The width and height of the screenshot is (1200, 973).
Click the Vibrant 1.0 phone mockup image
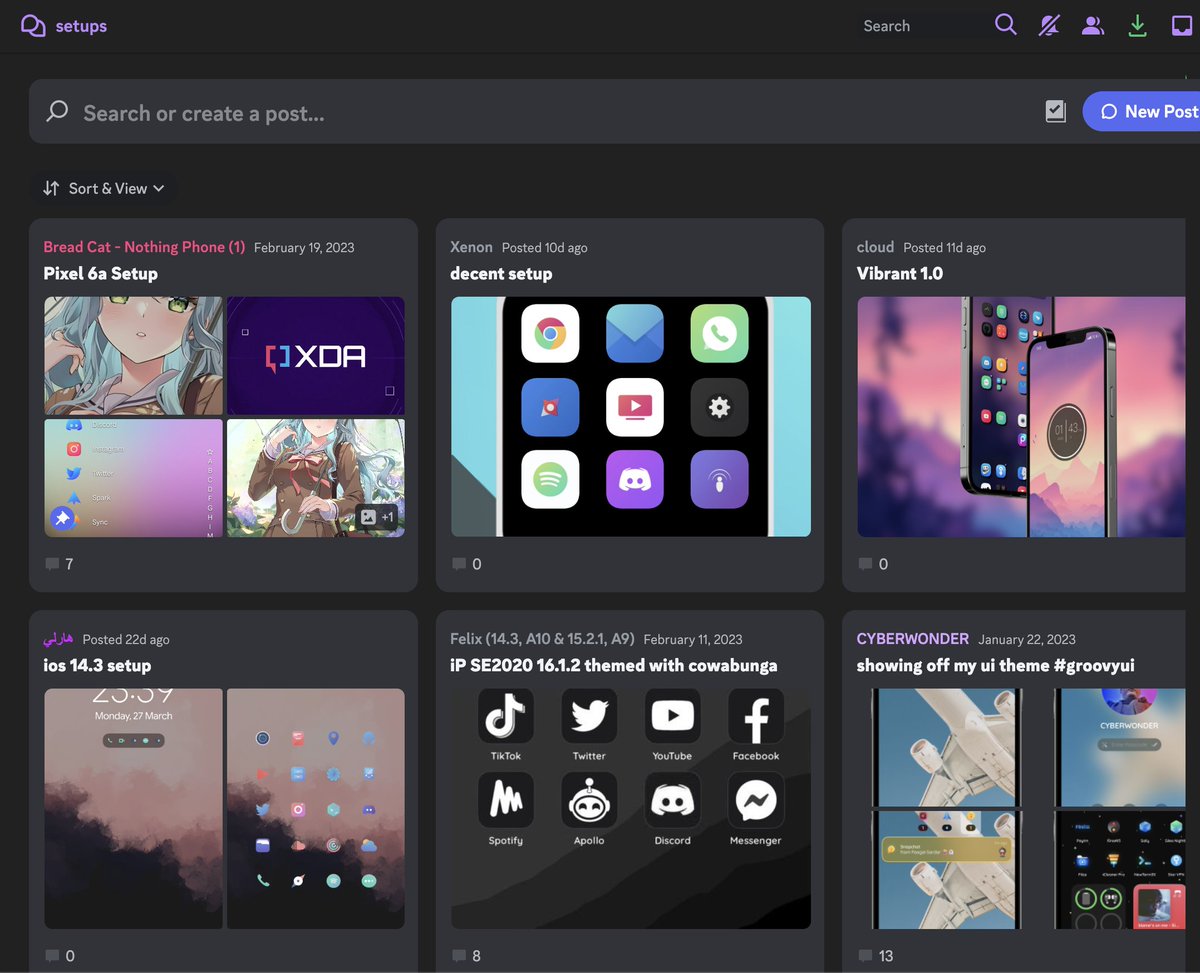[x=1021, y=417]
